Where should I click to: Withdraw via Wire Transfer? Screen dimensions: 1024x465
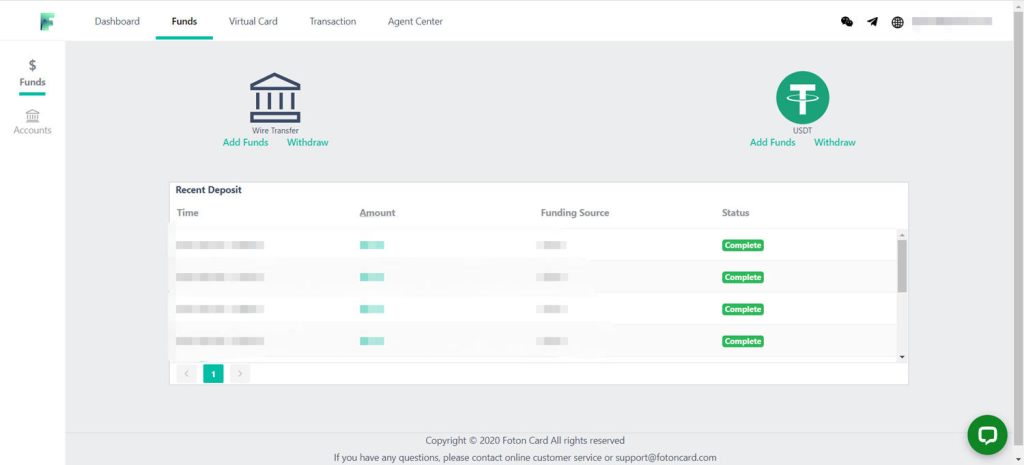pos(308,142)
